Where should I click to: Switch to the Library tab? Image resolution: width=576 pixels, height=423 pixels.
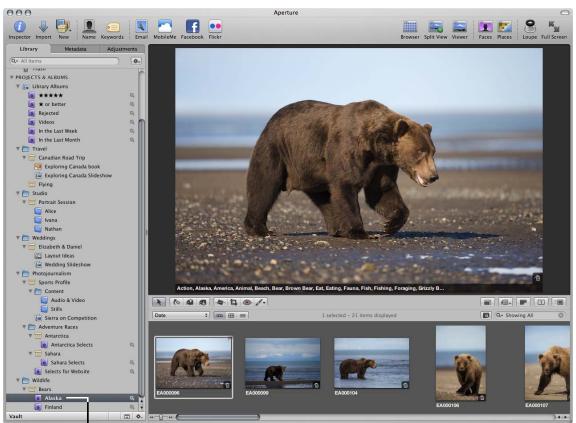[29, 49]
